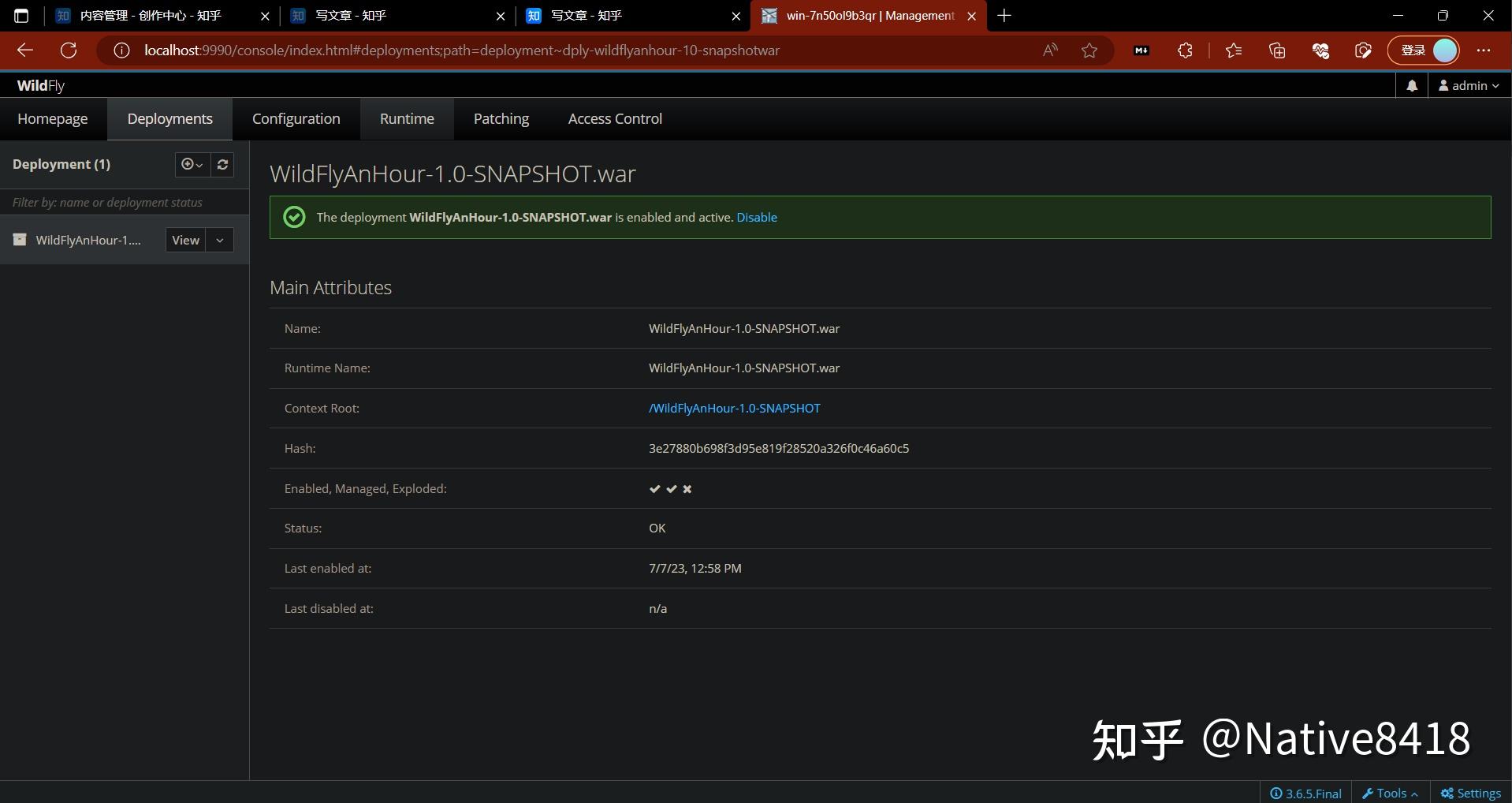
Task: Open the Access Control tab
Action: (x=616, y=119)
